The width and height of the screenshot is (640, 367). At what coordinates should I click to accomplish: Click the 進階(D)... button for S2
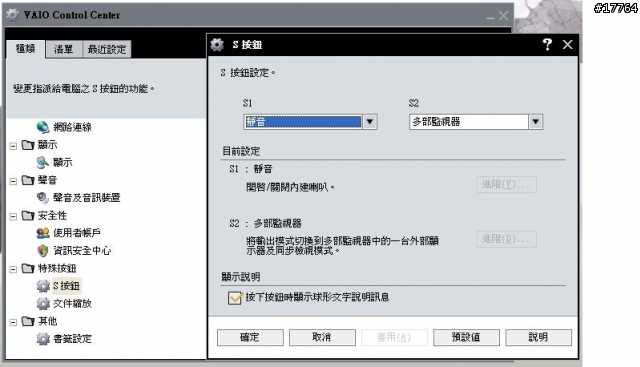(x=507, y=239)
